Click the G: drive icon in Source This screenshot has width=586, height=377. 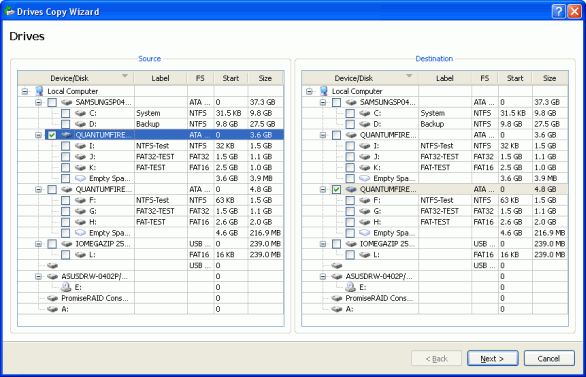pos(80,211)
